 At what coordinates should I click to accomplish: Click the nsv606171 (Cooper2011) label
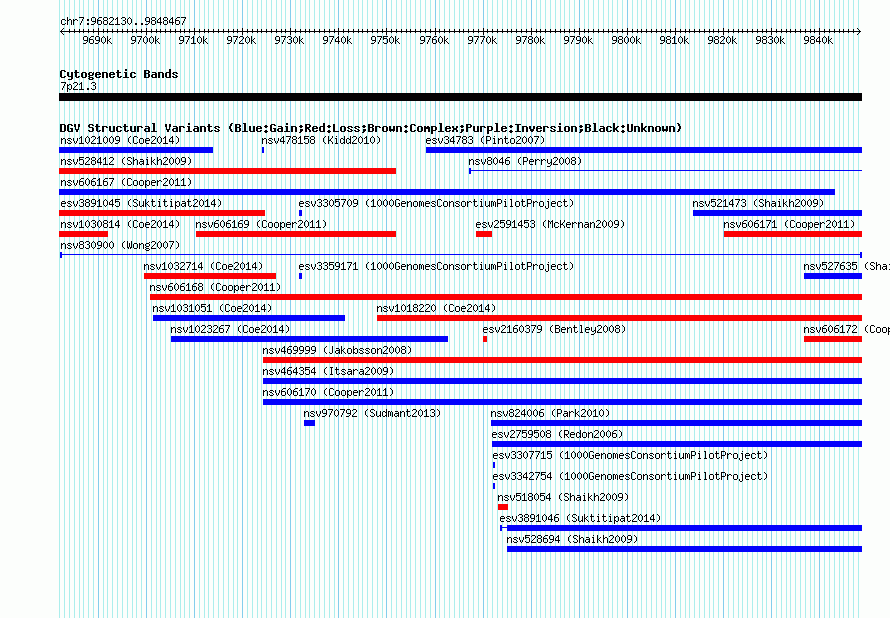(789, 224)
